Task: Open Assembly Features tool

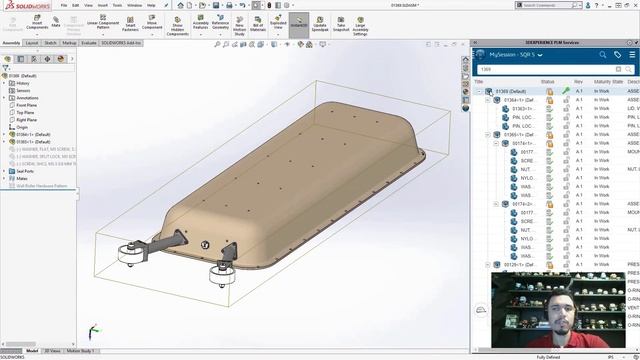Action: [x=200, y=22]
